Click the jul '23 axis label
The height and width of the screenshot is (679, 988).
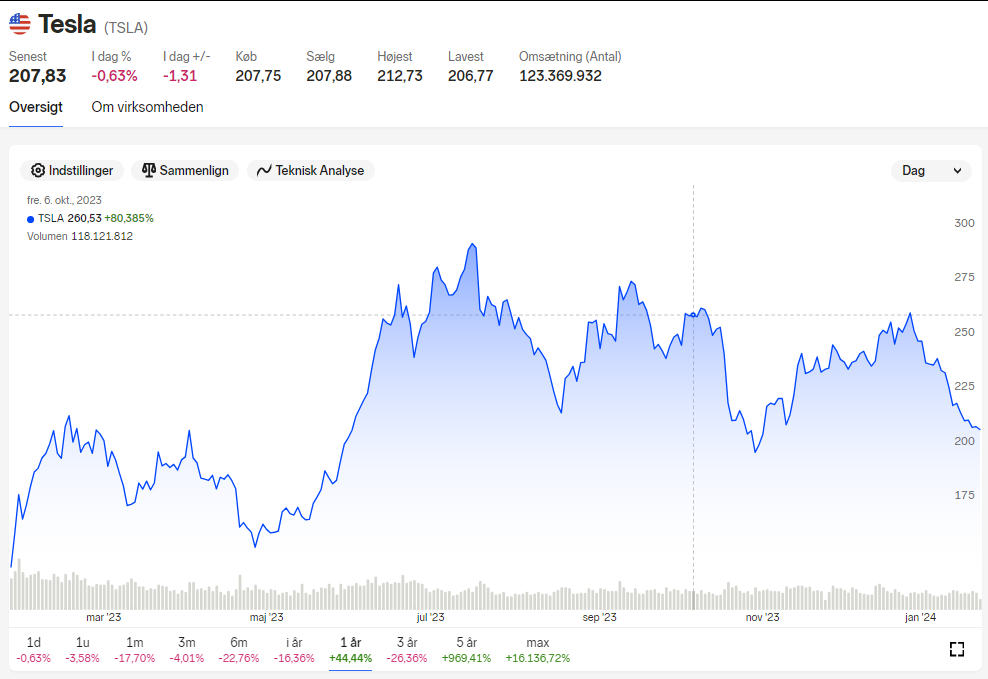pos(430,617)
